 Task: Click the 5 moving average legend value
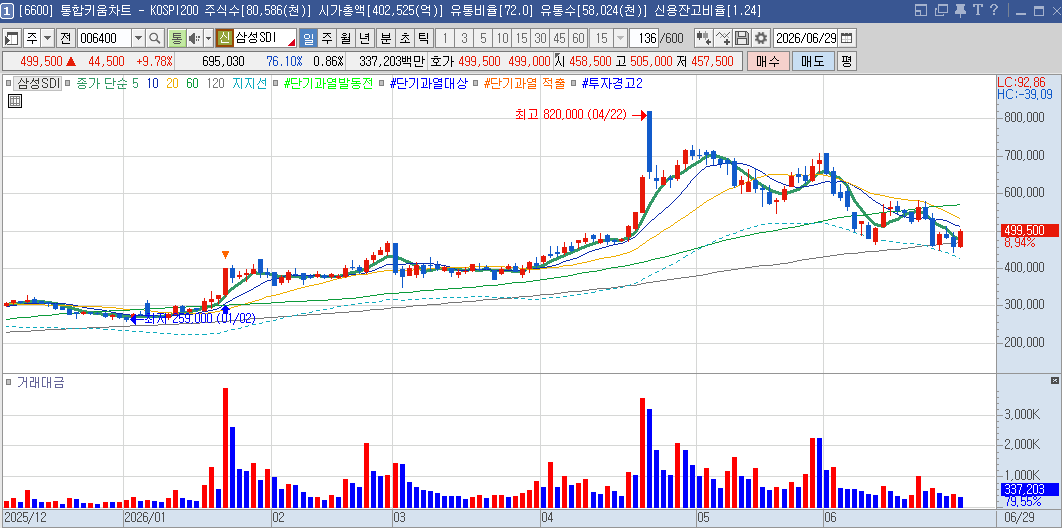click(133, 84)
